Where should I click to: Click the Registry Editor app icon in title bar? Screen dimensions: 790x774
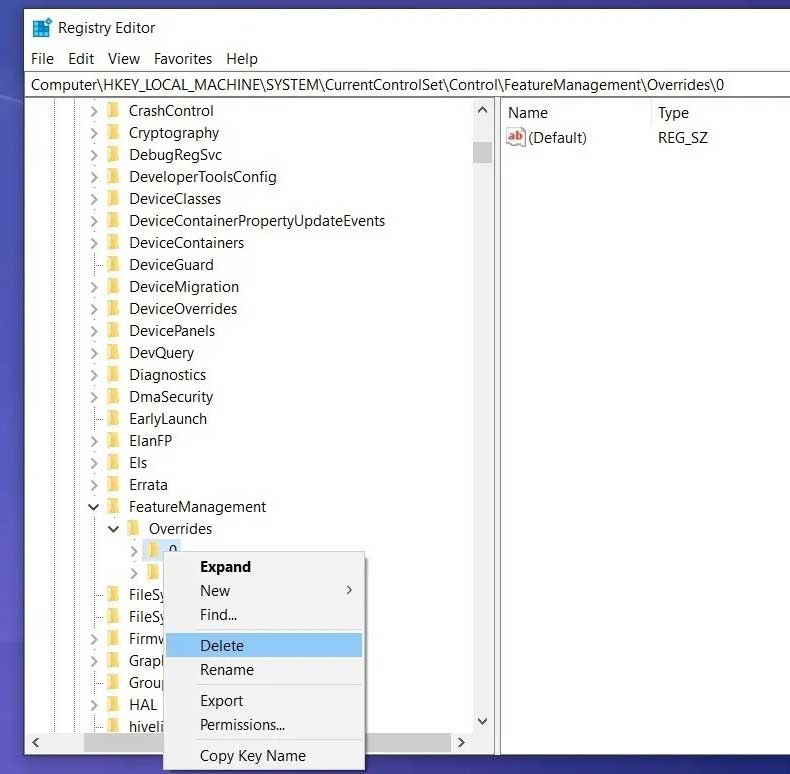(x=42, y=28)
